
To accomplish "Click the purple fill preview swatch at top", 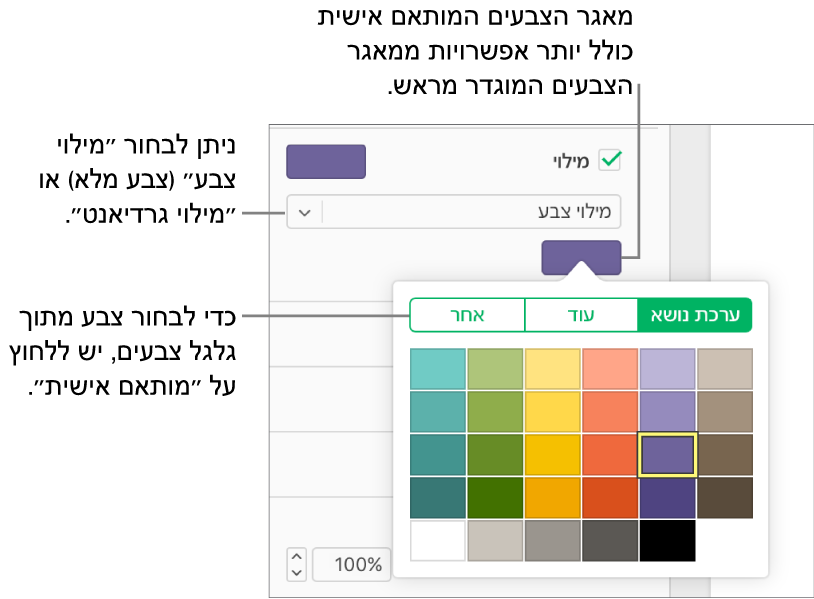I will pyautogui.click(x=326, y=162).
